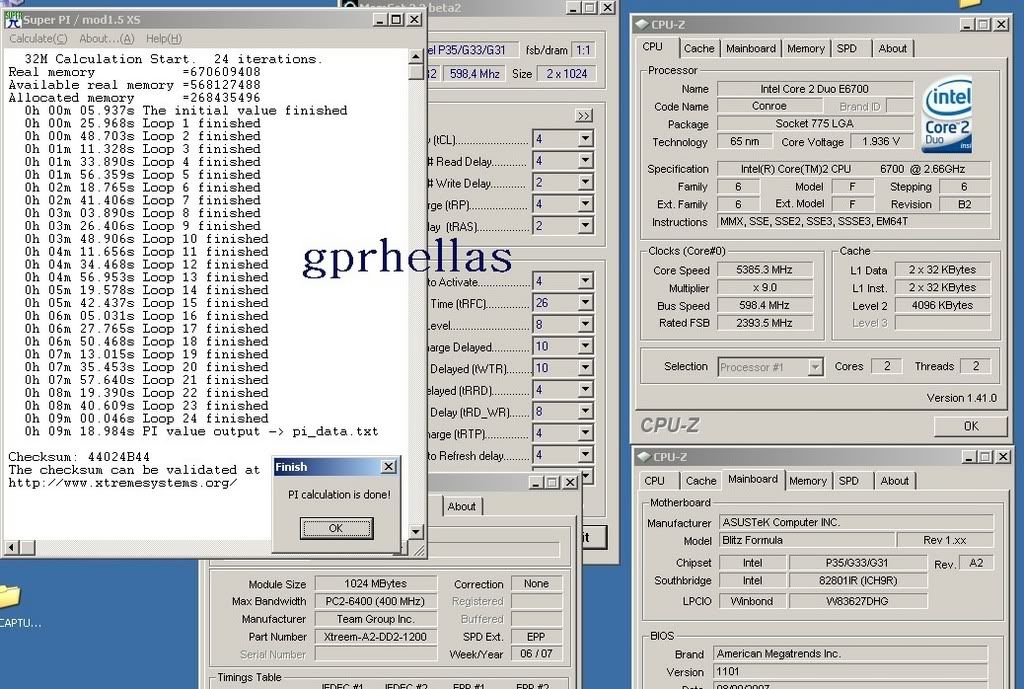Click the manufacturer 'ASUSTeK Computer INC.' field
1024x689 pixels.
856,522
